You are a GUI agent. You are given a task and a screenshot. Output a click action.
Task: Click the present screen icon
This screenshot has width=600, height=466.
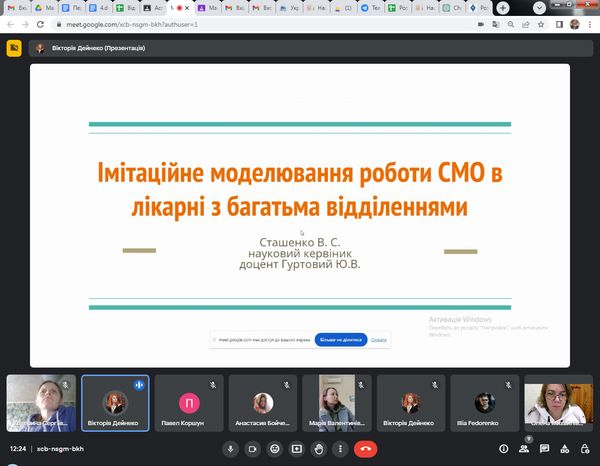(x=297, y=449)
